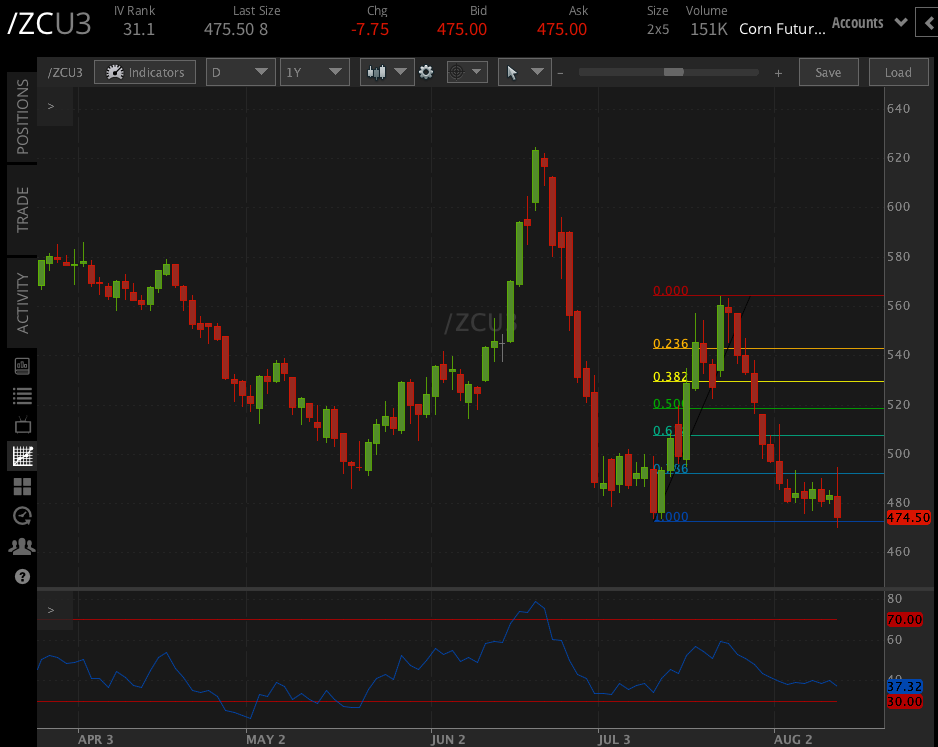Click the Load button
Viewport: 938px width, 747px height.
point(898,72)
